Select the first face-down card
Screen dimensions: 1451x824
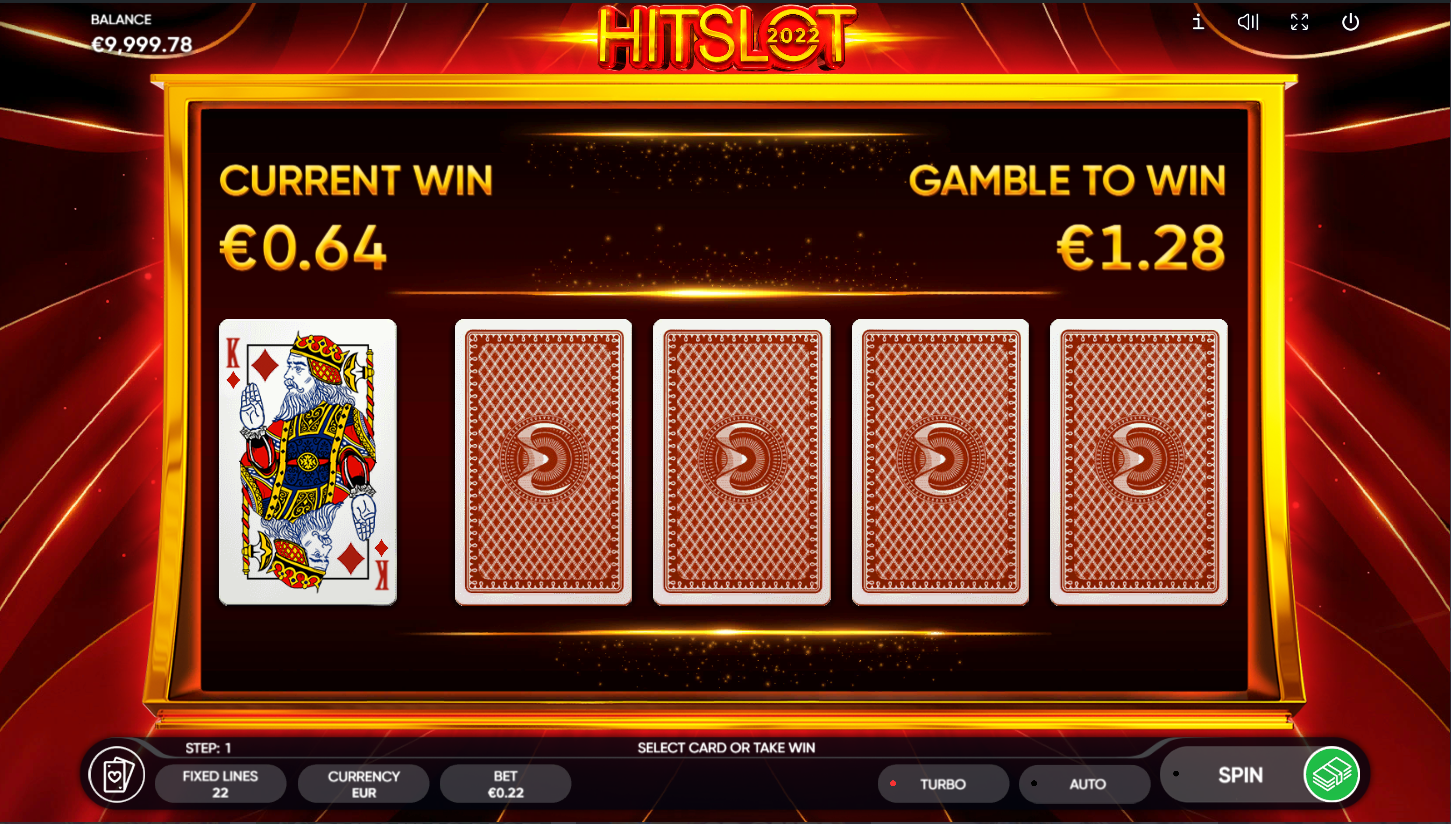pos(543,462)
